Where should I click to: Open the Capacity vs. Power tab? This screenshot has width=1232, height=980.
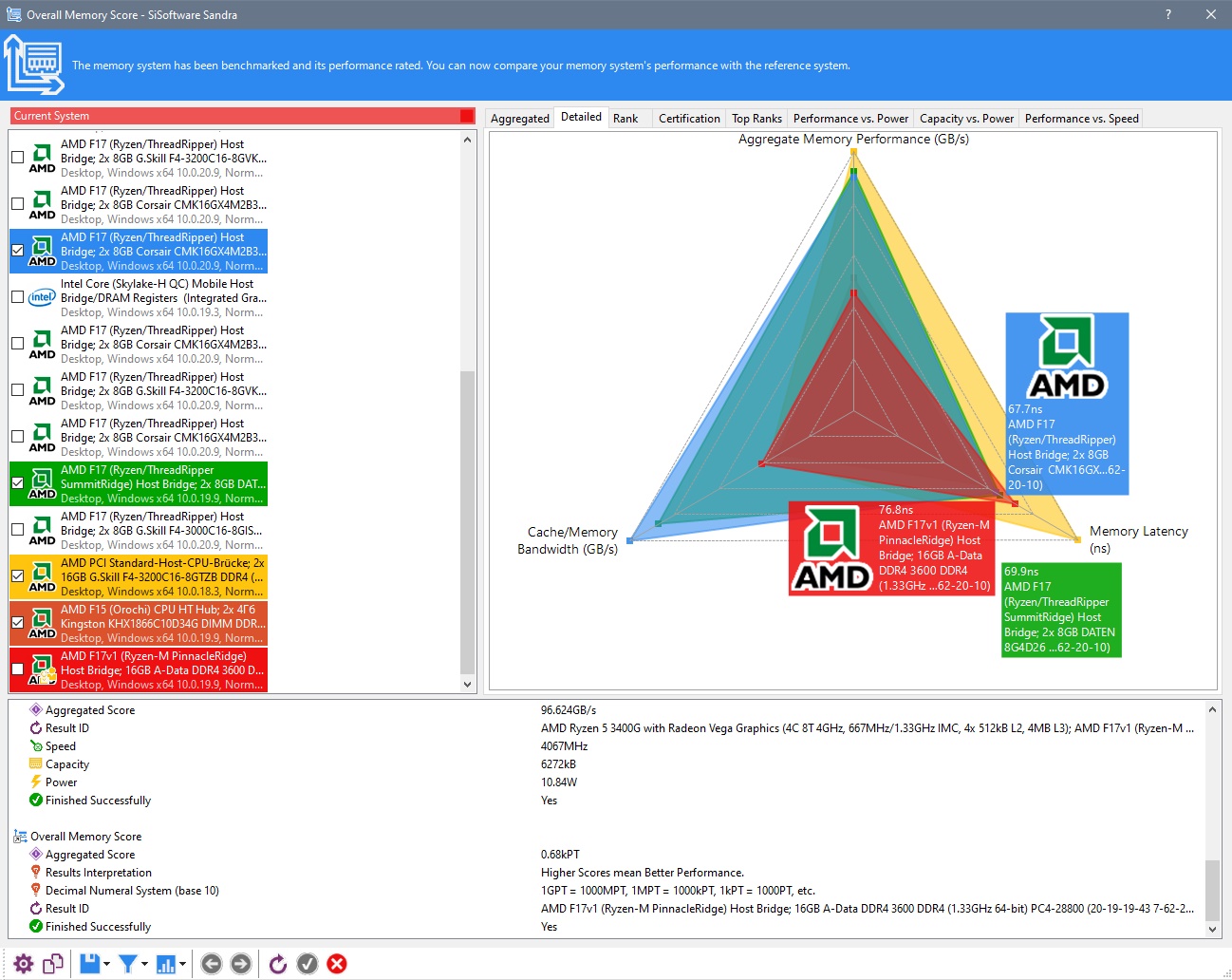(966, 119)
